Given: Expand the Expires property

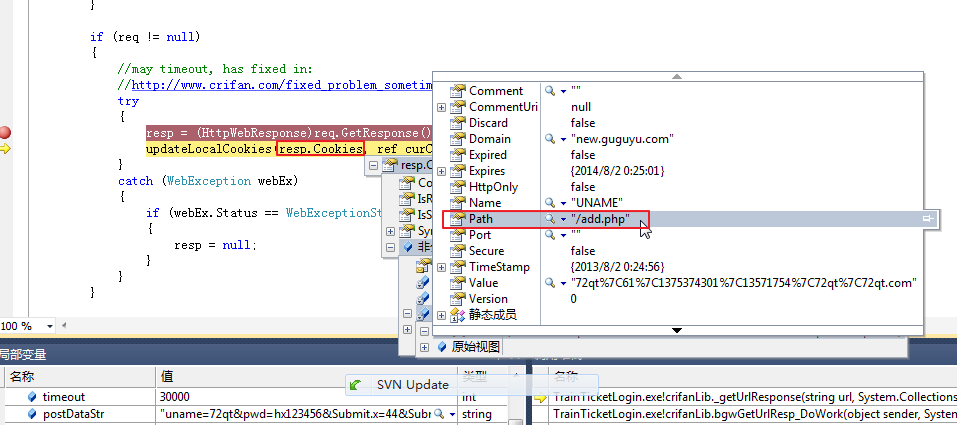Looking at the screenshot, I should pyautogui.click(x=441, y=171).
